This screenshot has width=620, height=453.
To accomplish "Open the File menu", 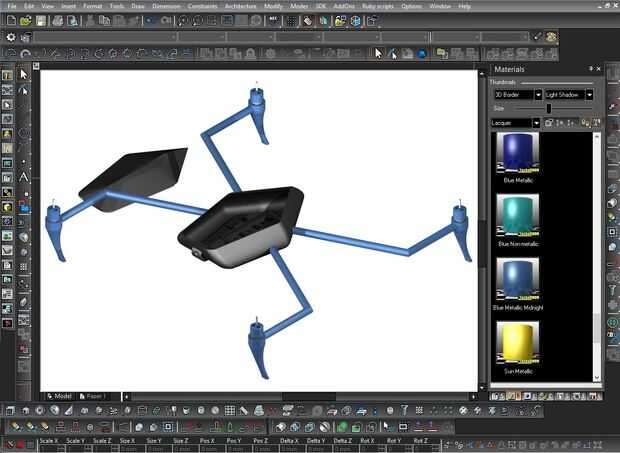I will coord(12,6).
